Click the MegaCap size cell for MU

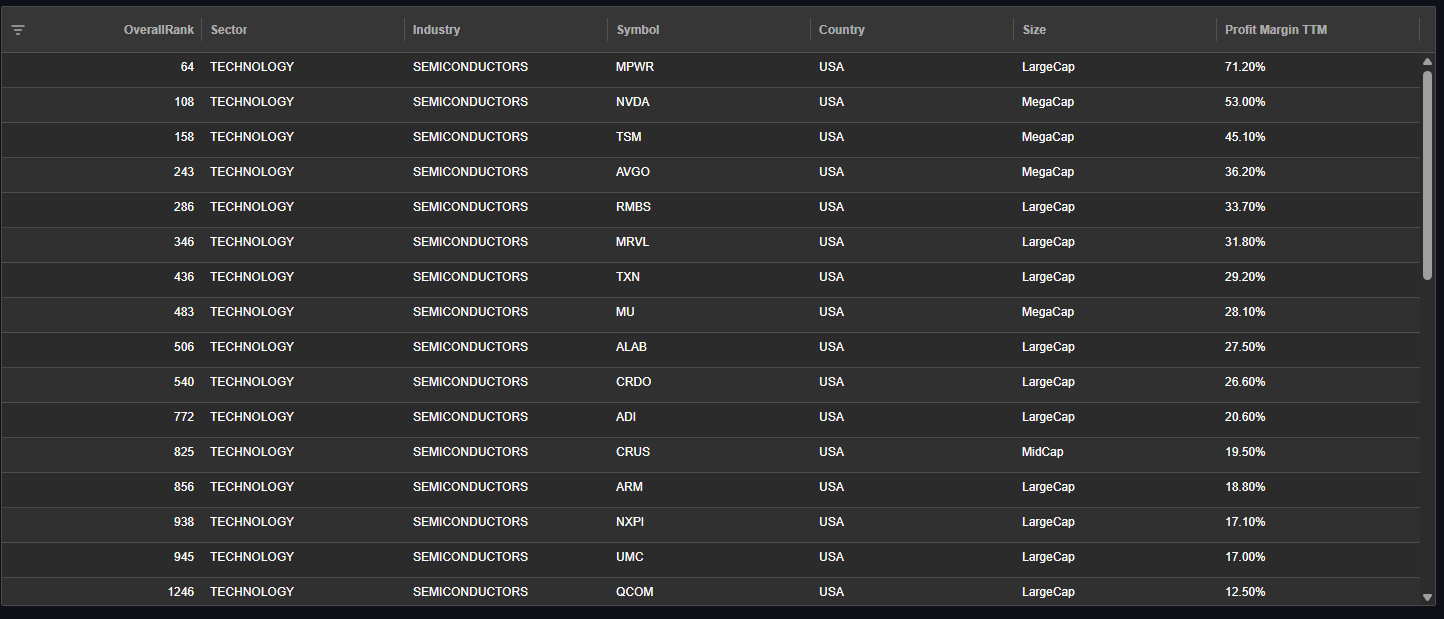click(x=1048, y=312)
